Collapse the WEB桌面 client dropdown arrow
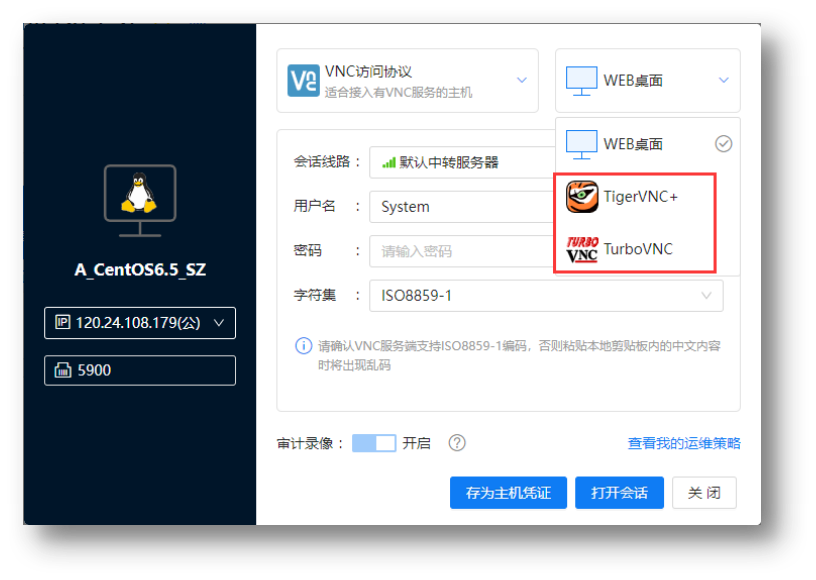Screen dimensions: 816x580 (723, 80)
